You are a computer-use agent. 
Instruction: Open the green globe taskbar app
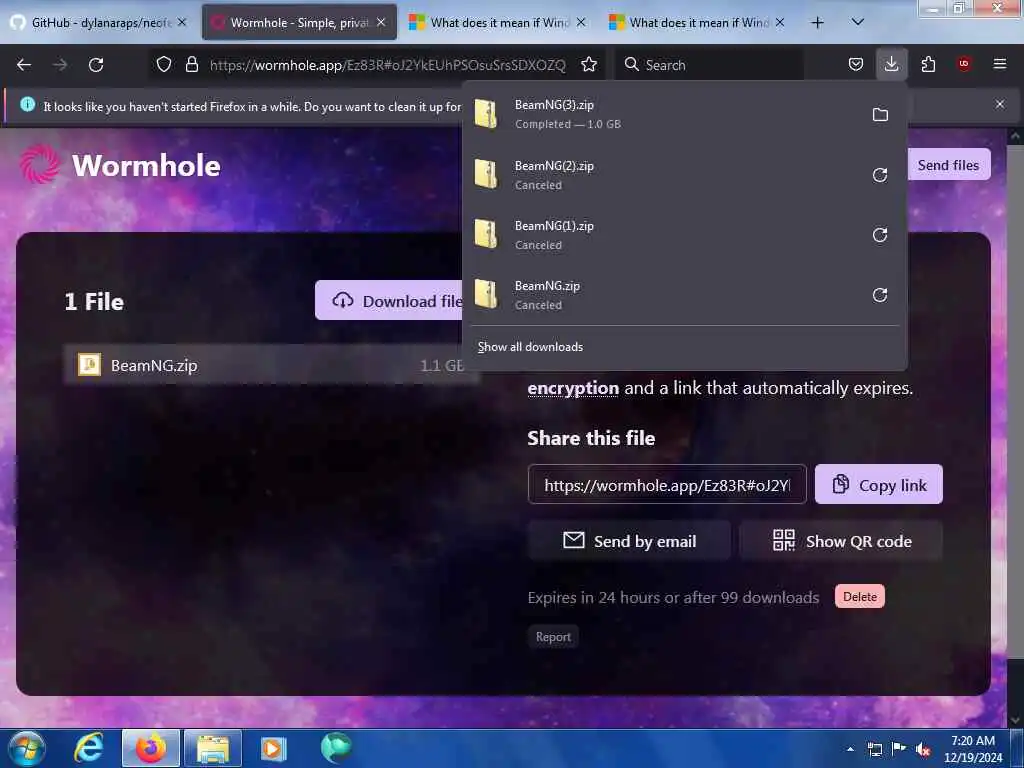tap(336, 748)
